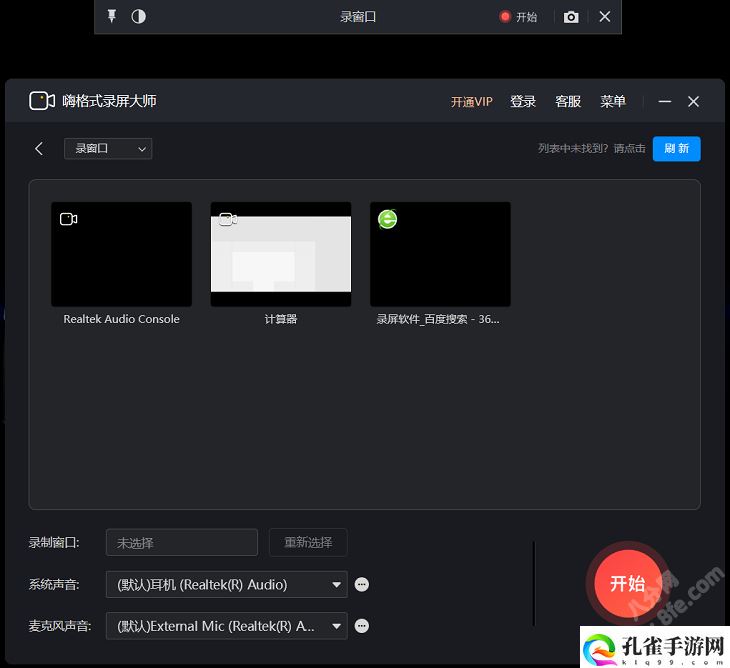Open the 菜单 menu
Image resolution: width=730 pixels, height=668 pixels.
613,101
